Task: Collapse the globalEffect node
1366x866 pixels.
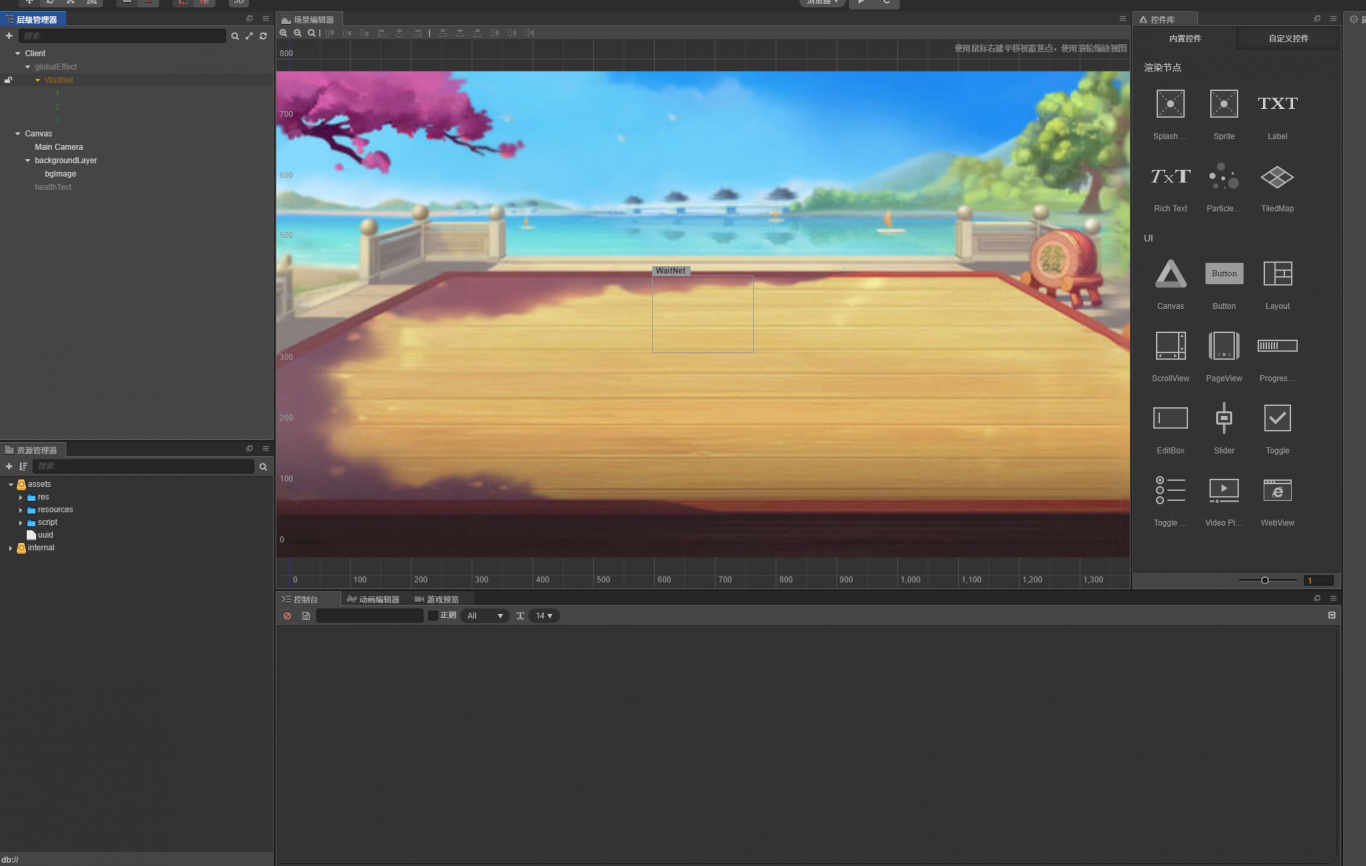Action: (28, 67)
